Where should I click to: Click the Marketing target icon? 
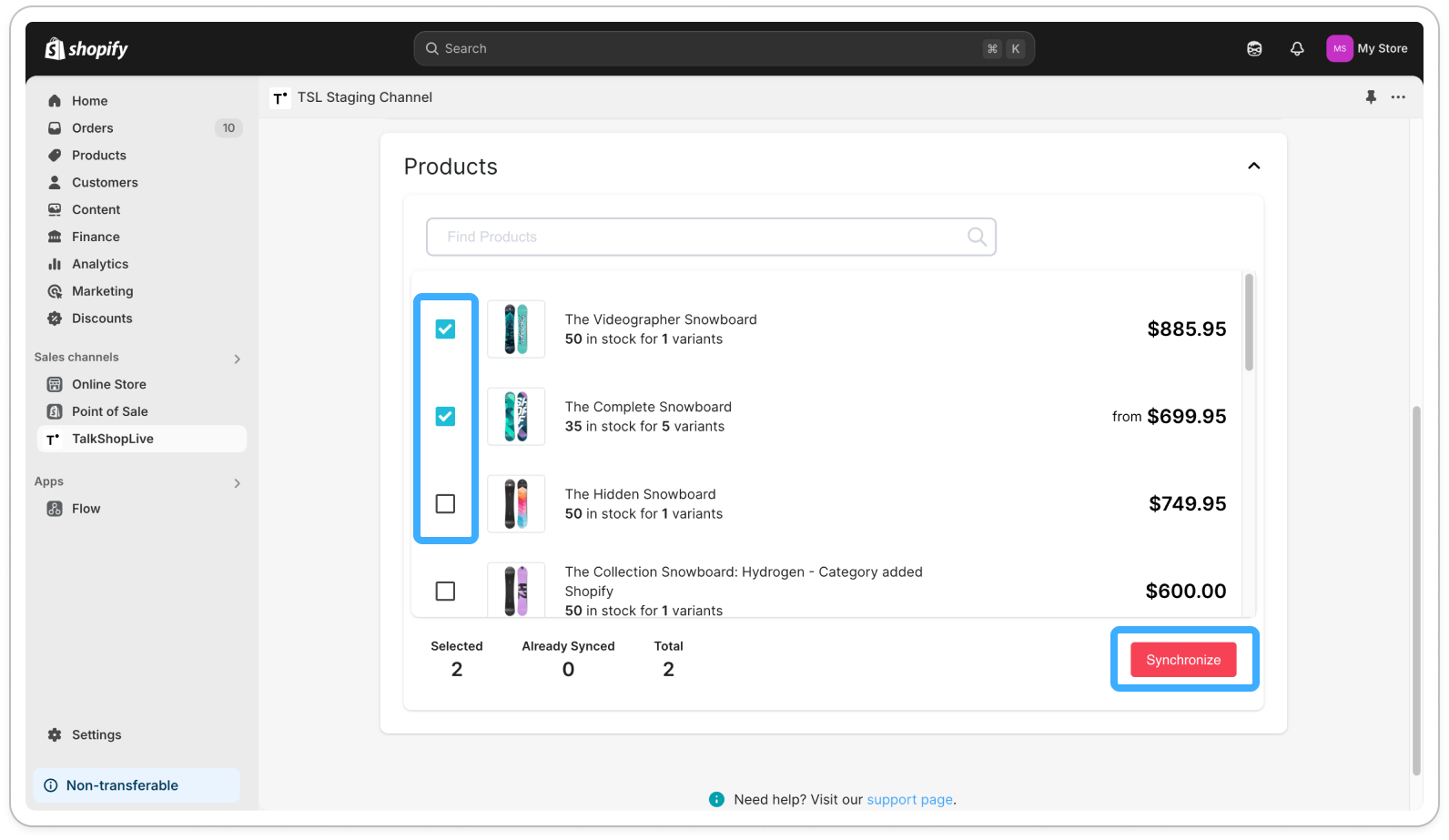point(55,291)
